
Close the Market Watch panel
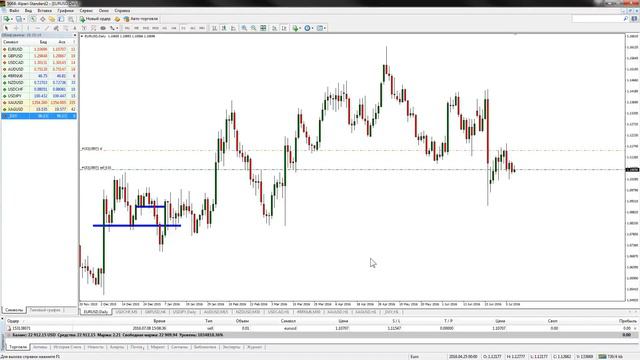(x=75, y=36)
